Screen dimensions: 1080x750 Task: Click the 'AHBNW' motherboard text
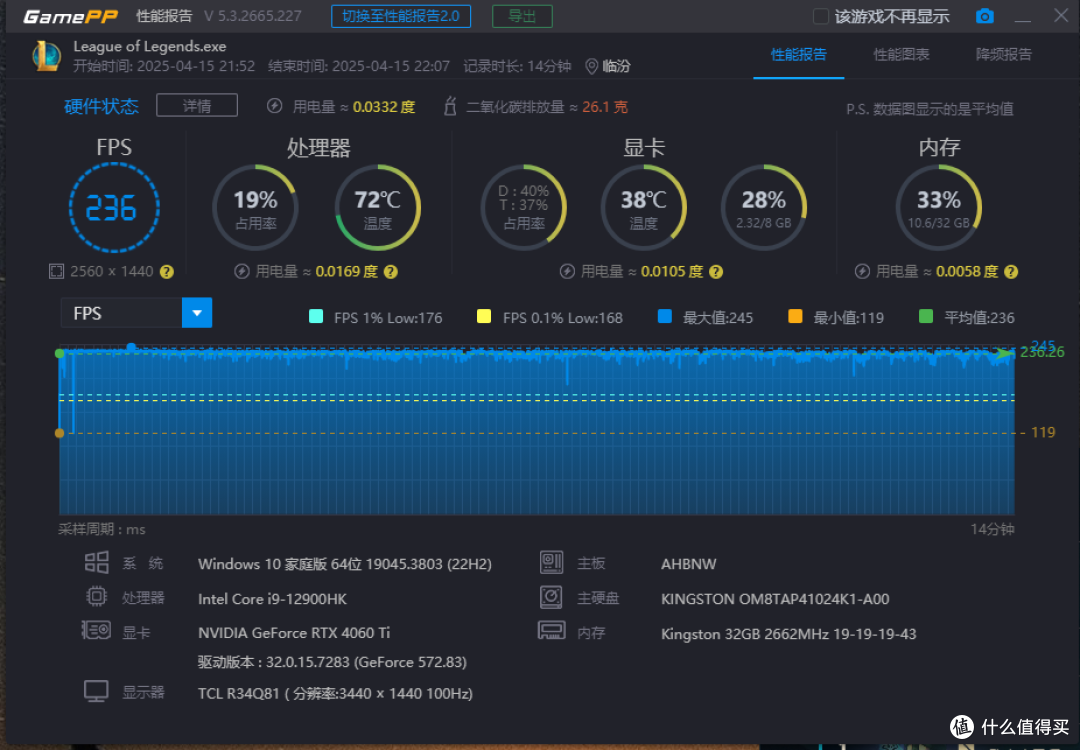(x=689, y=563)
